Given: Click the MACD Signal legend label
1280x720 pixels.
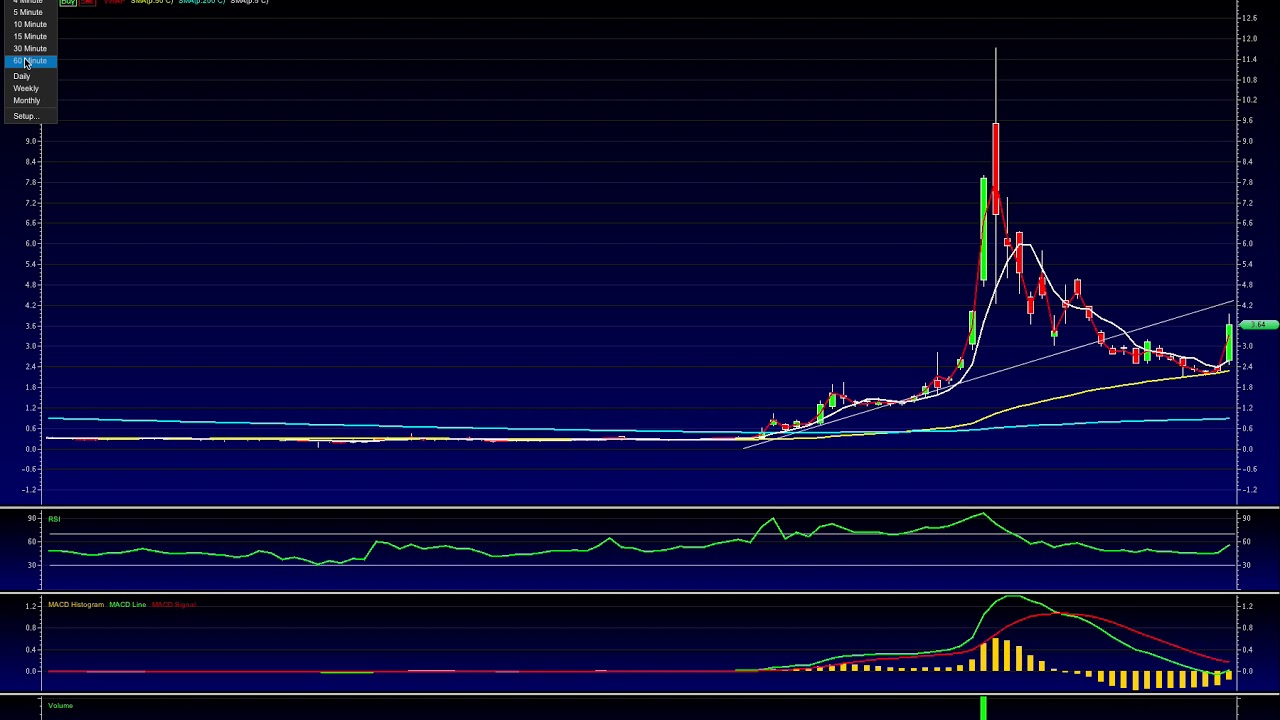Looking at the screenshot, I should coord(174,604).
